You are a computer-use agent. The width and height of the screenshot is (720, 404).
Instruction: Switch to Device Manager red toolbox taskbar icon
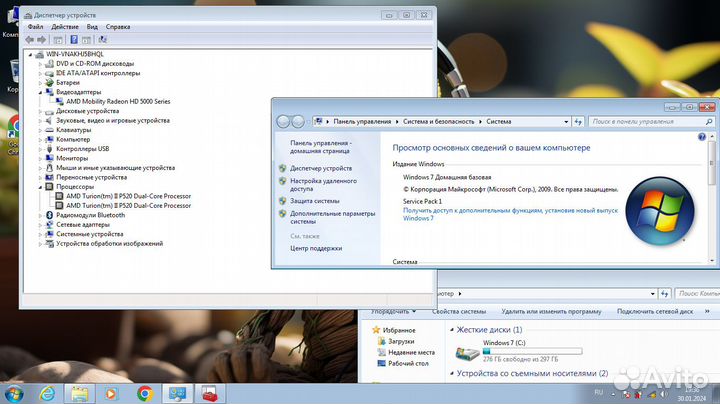[209, 393]
